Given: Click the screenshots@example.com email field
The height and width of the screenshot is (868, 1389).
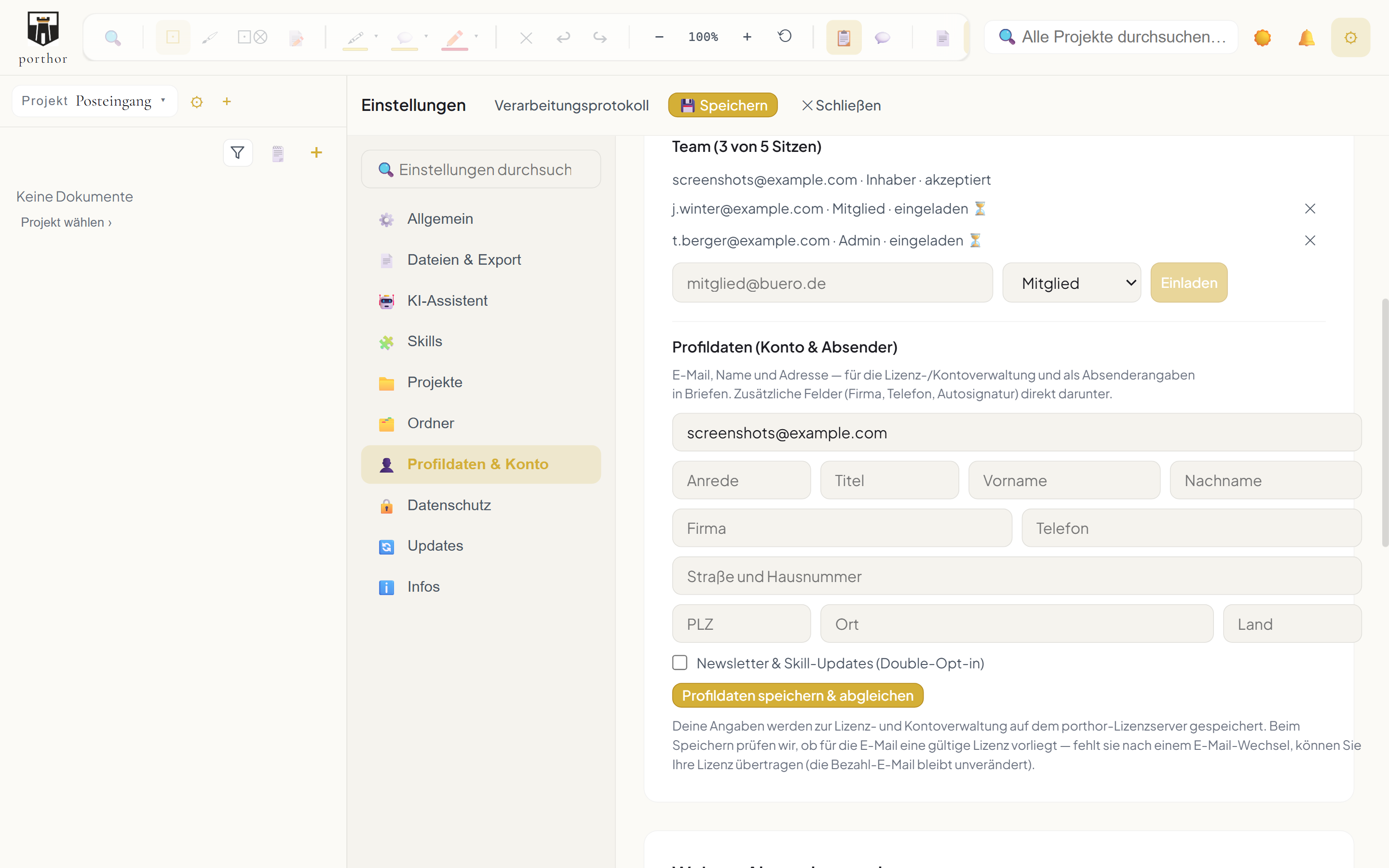Looking at the screenshot, I should [x=1017, y=433].
